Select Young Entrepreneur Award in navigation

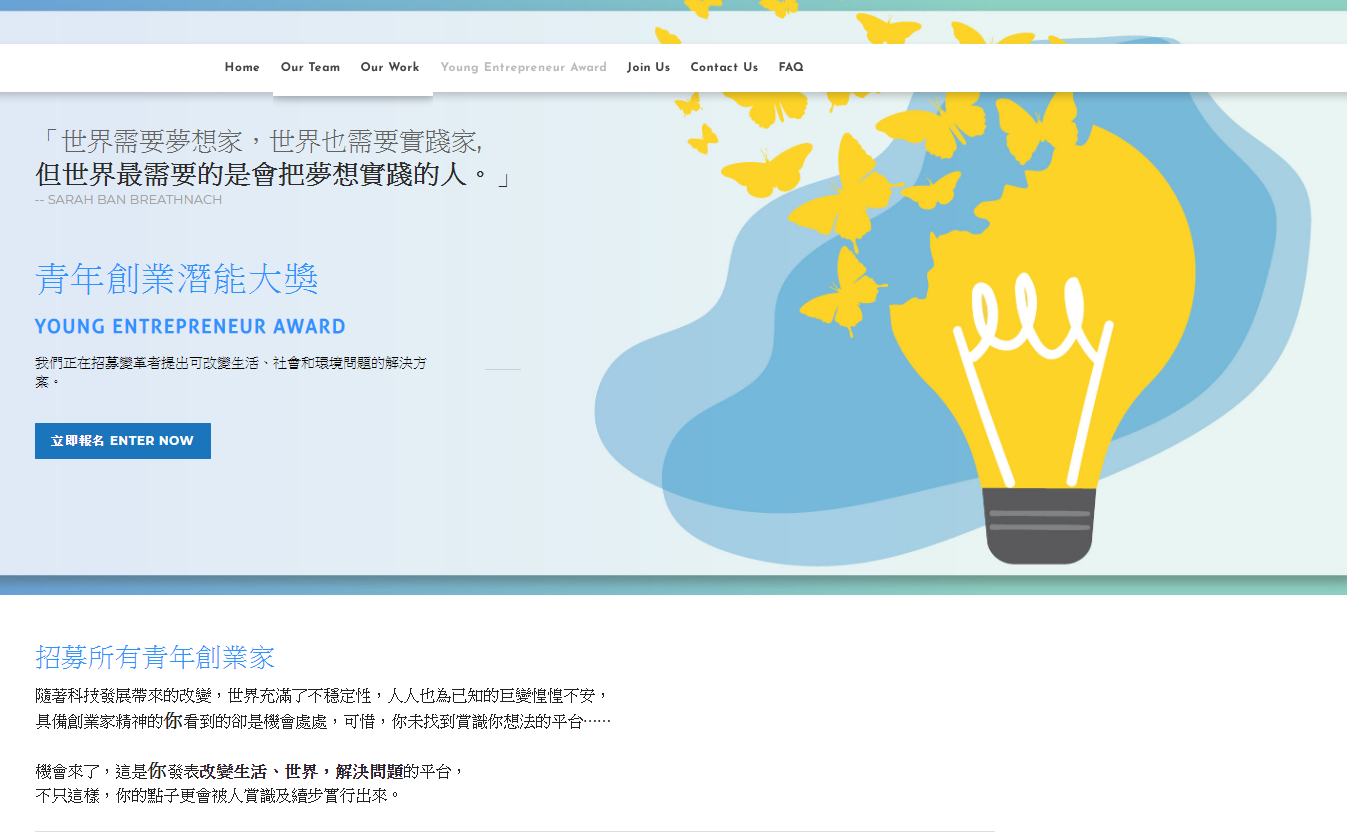pos(523,68)
